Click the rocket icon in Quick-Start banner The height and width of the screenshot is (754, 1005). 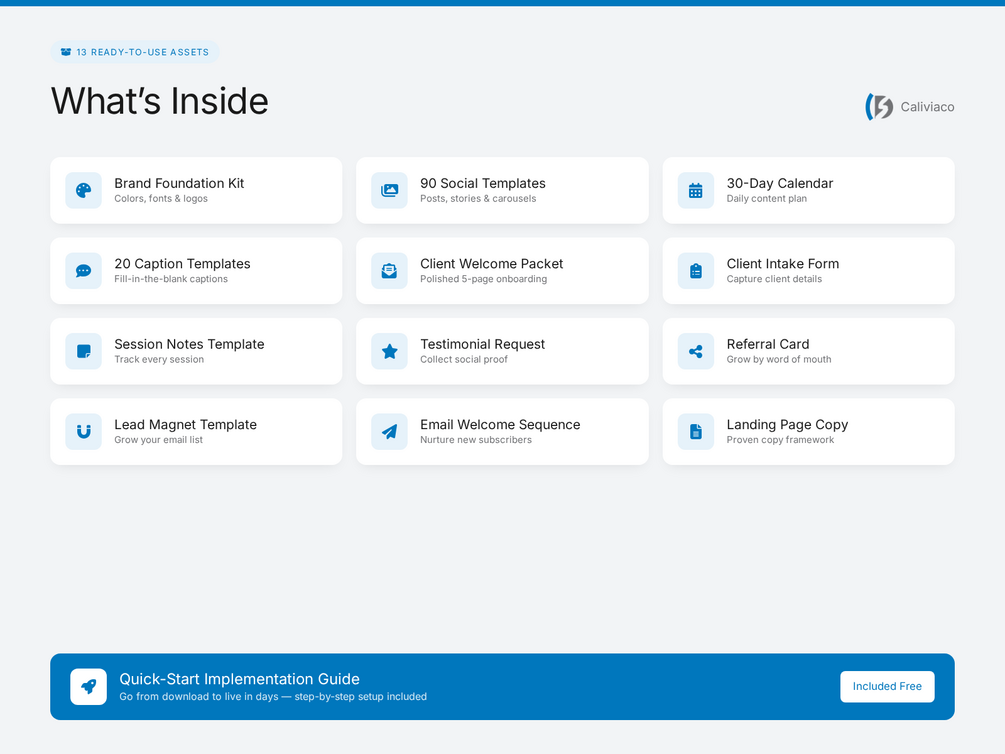click(x=88, y=687)
